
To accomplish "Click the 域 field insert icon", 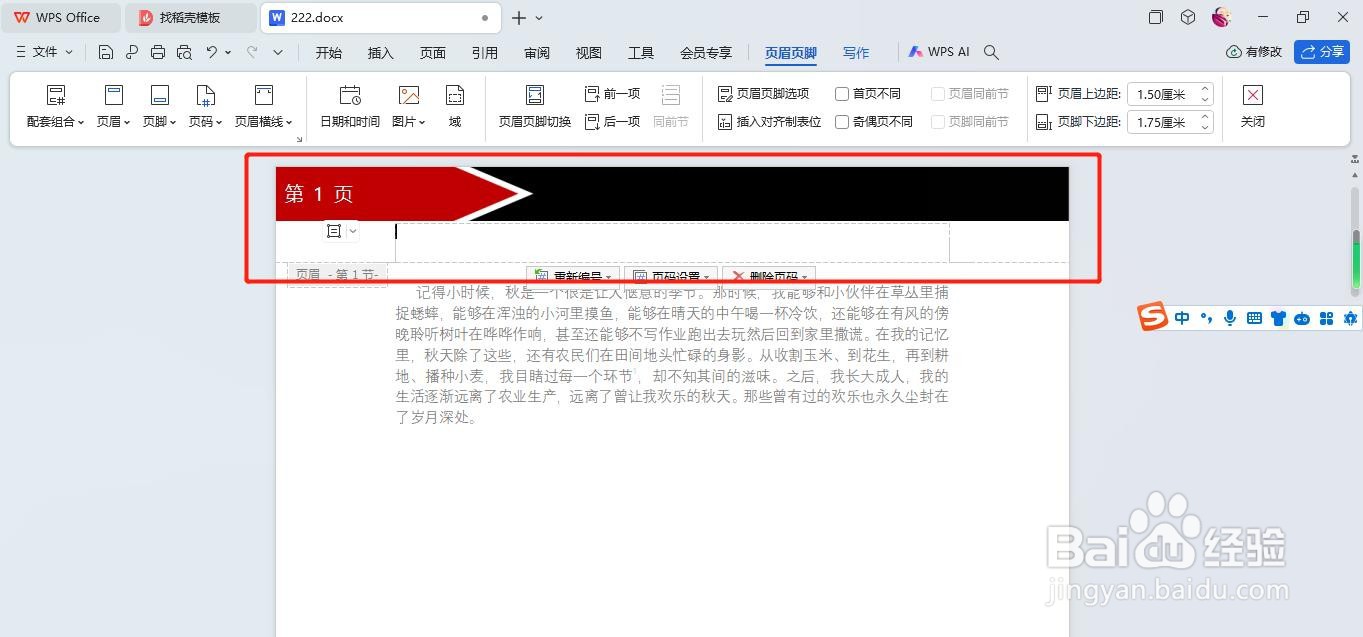I will coord(455,104).
